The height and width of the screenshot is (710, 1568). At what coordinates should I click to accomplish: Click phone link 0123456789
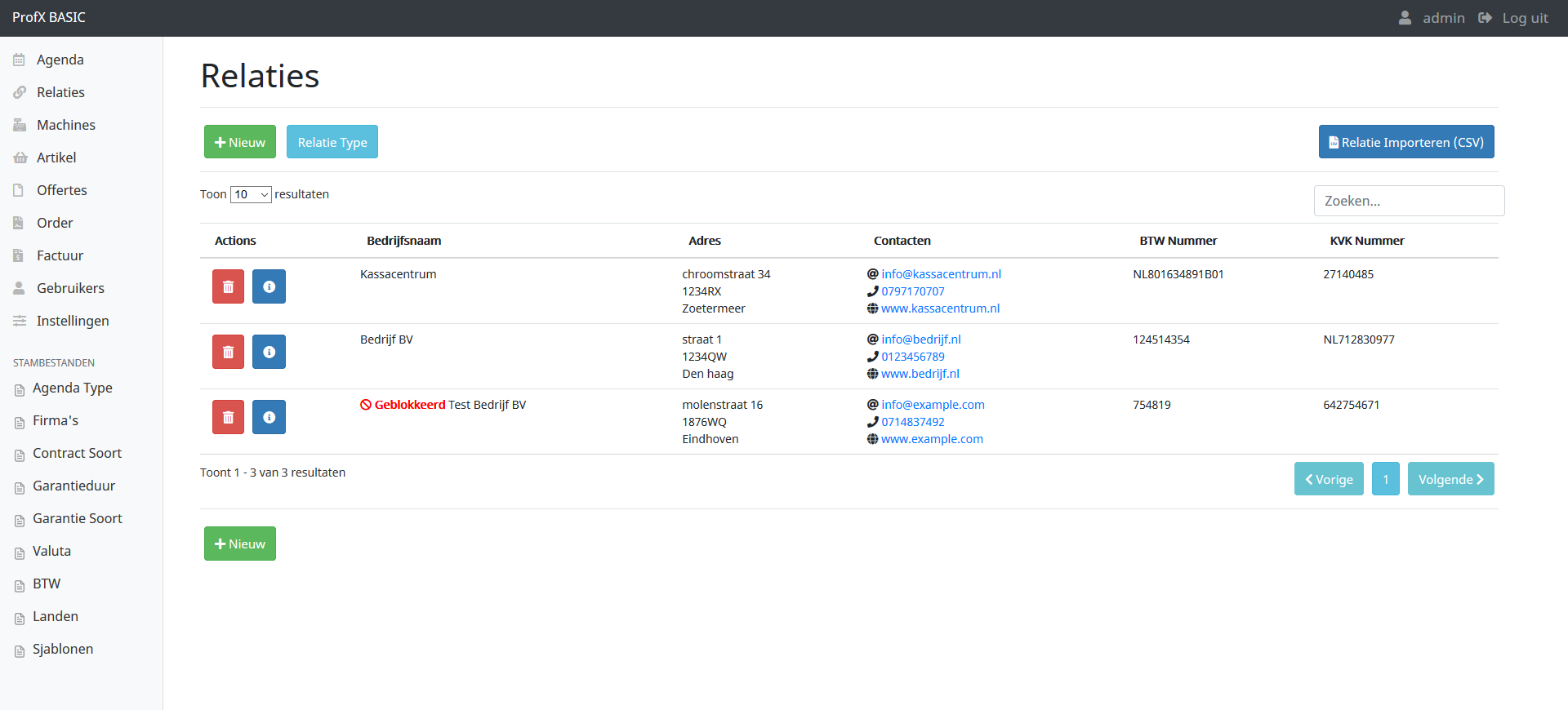point(913,357)
